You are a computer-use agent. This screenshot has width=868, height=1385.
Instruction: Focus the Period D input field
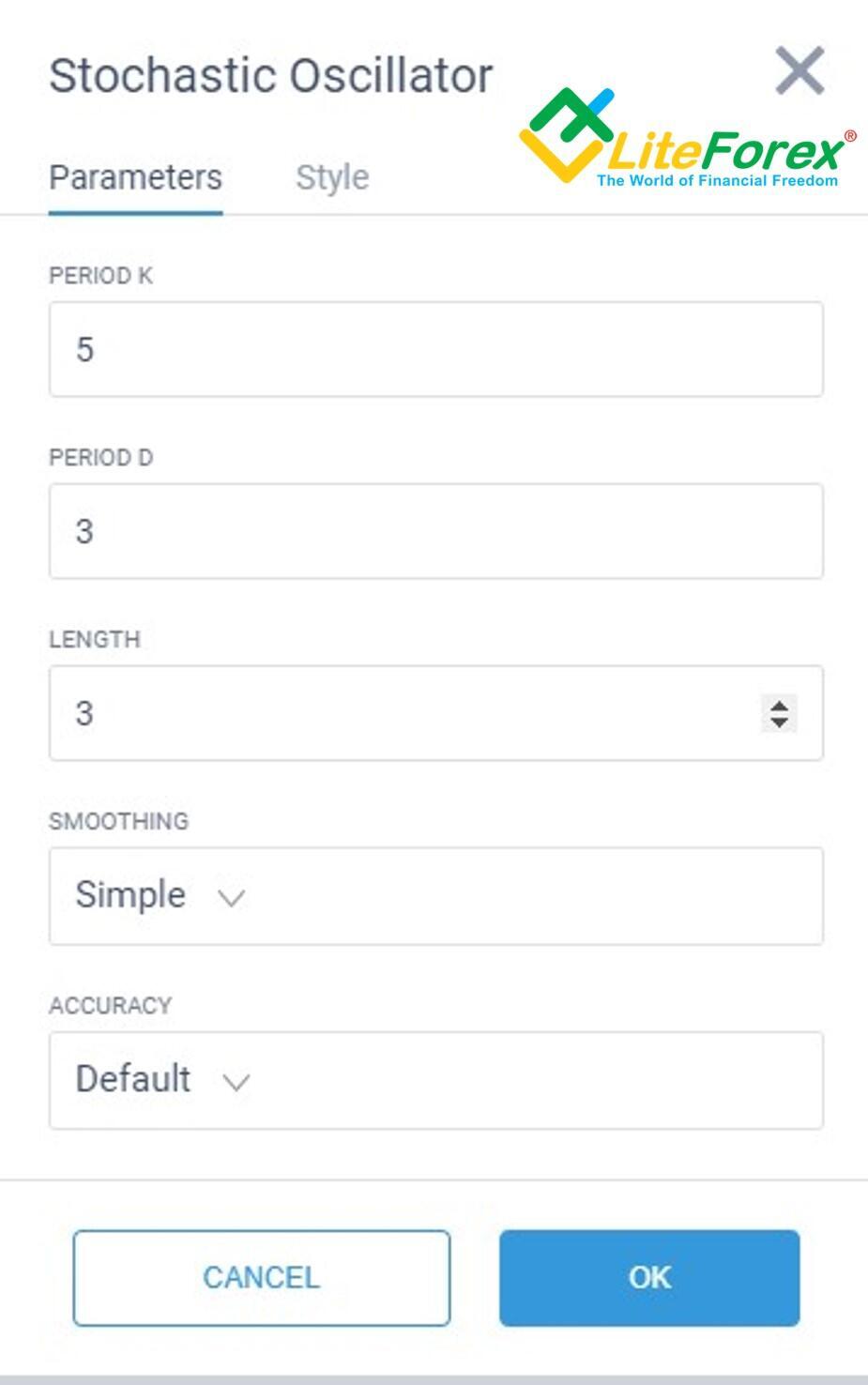[x=436, y=531]
